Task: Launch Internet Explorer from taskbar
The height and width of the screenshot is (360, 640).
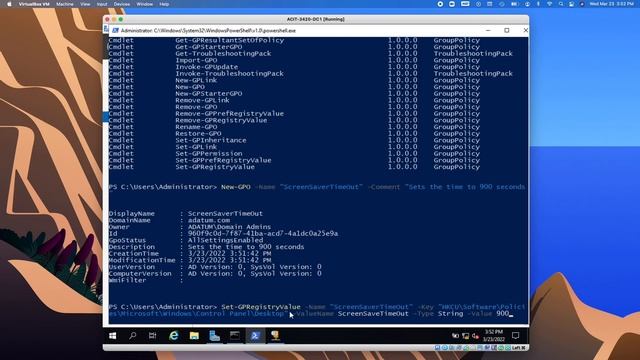Action: coord(173,336)
